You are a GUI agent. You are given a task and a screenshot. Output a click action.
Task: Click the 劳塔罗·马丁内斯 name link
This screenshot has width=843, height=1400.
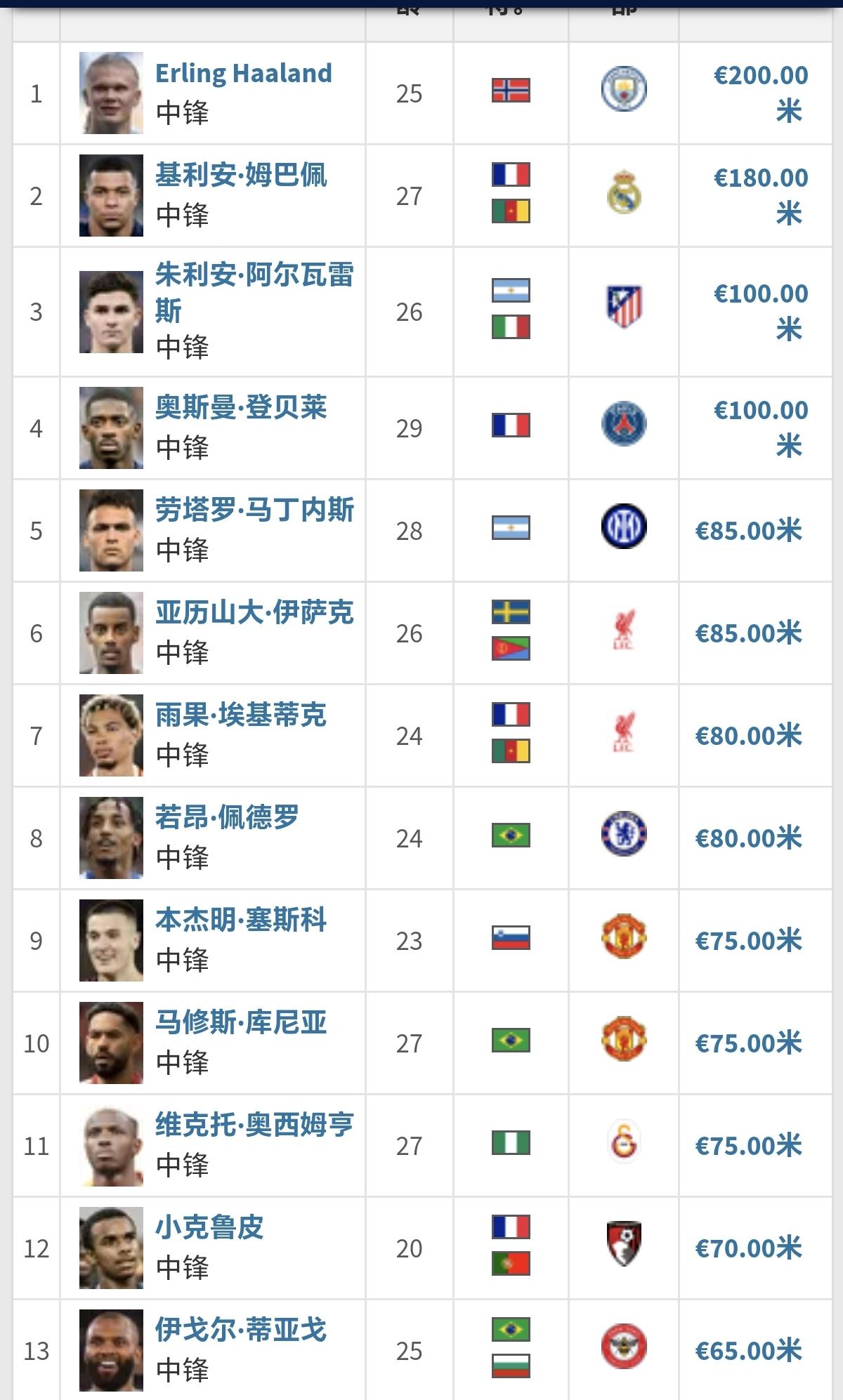(254, 510)
